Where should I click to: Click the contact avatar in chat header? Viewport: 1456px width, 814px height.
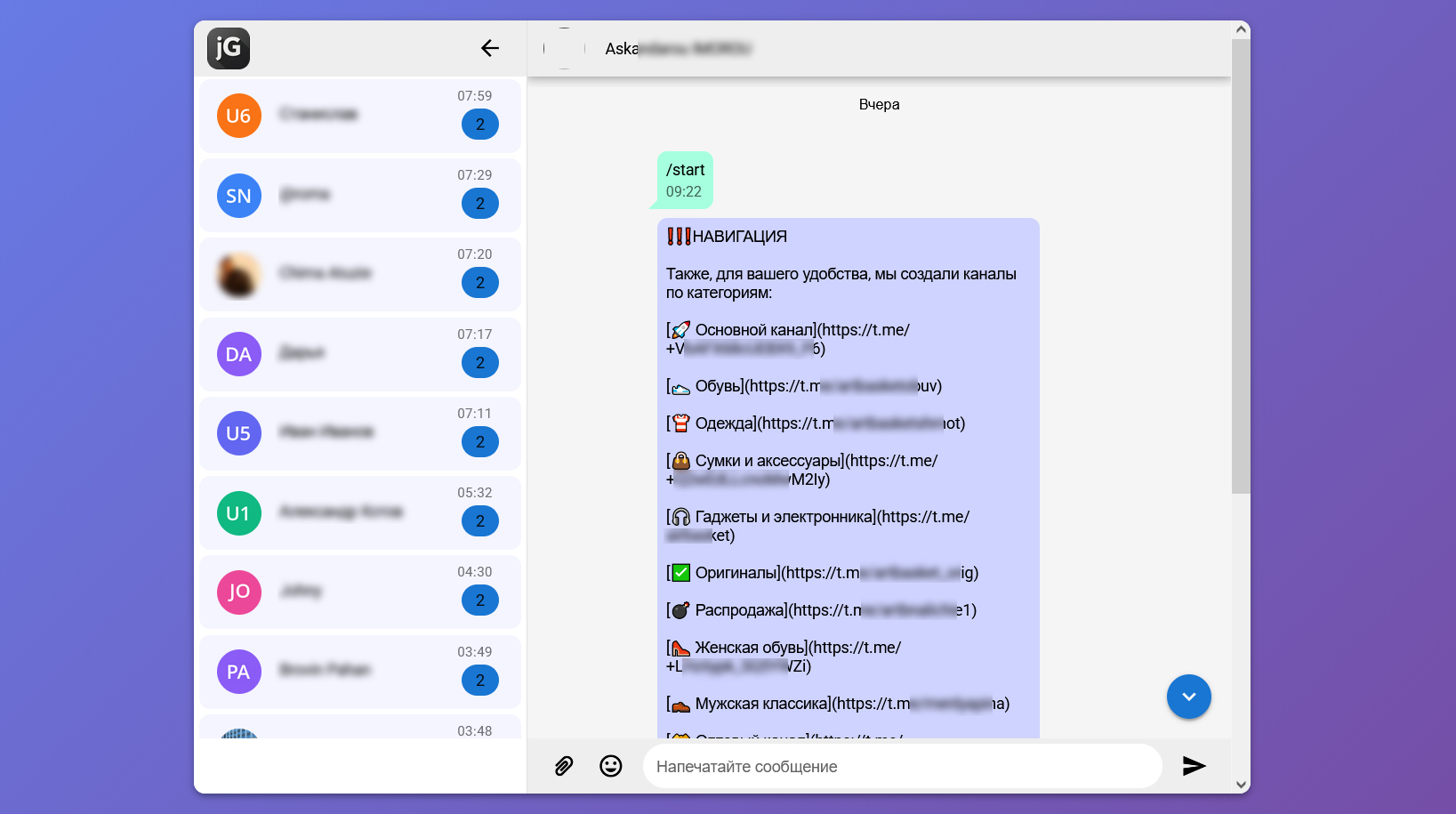565,49
